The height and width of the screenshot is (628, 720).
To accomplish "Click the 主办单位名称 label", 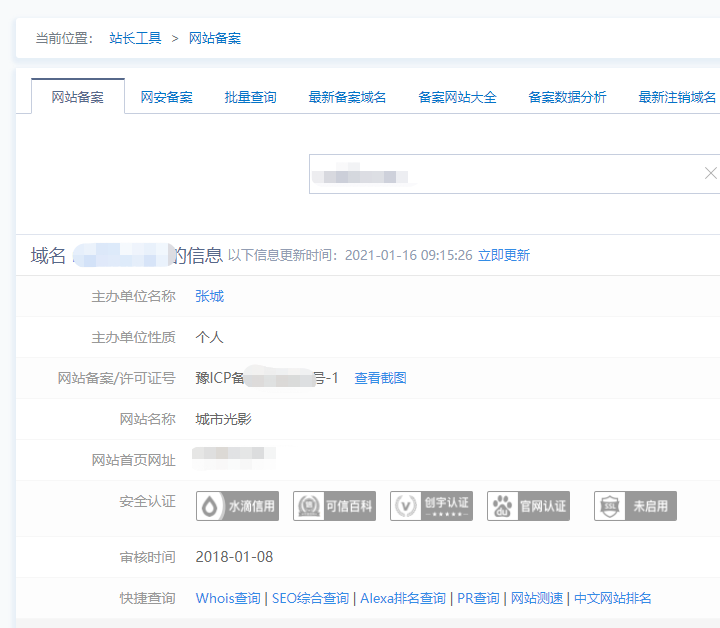I will [x=134, y=297].
